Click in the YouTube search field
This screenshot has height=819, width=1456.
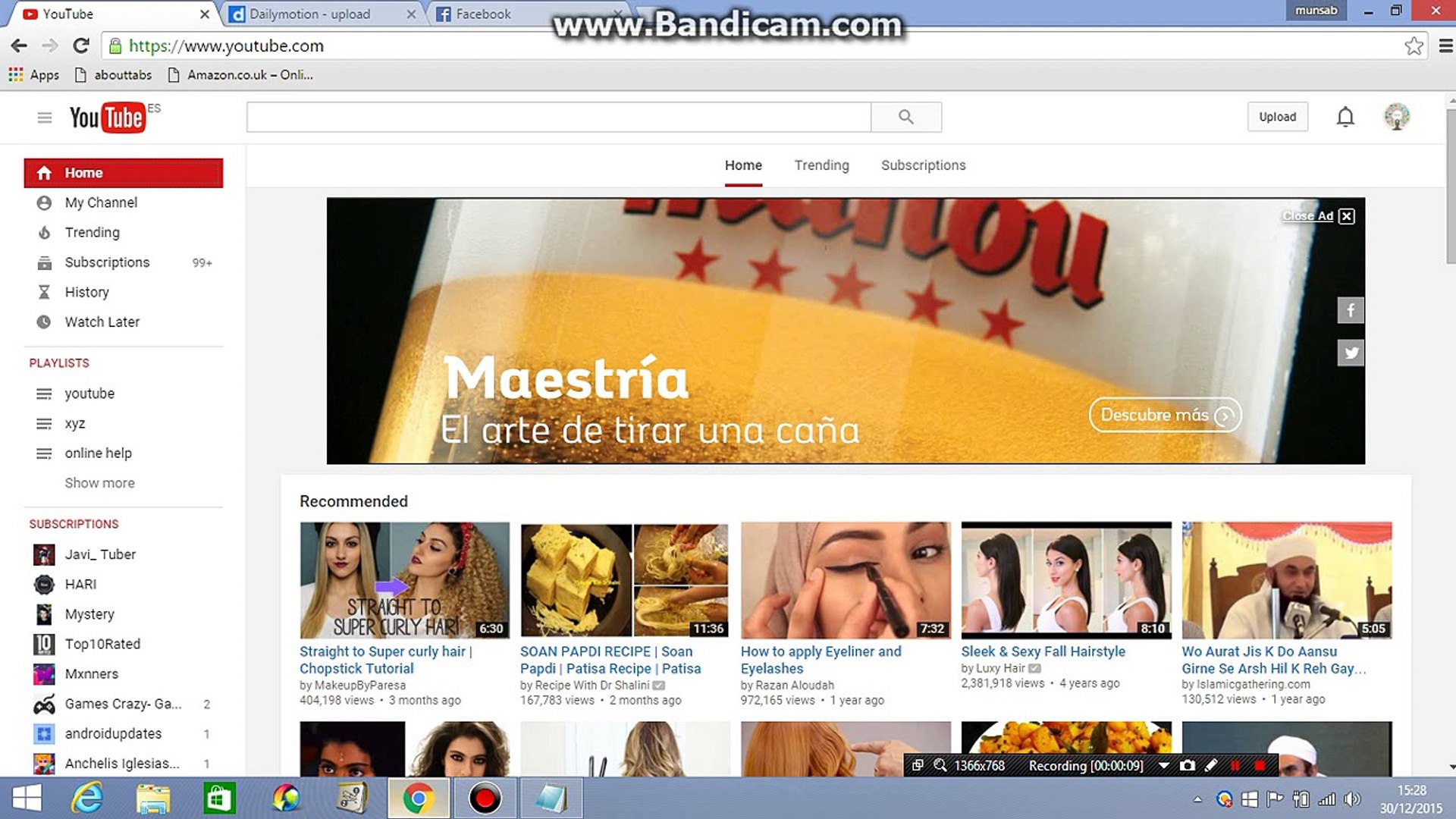tap(558, 117)
